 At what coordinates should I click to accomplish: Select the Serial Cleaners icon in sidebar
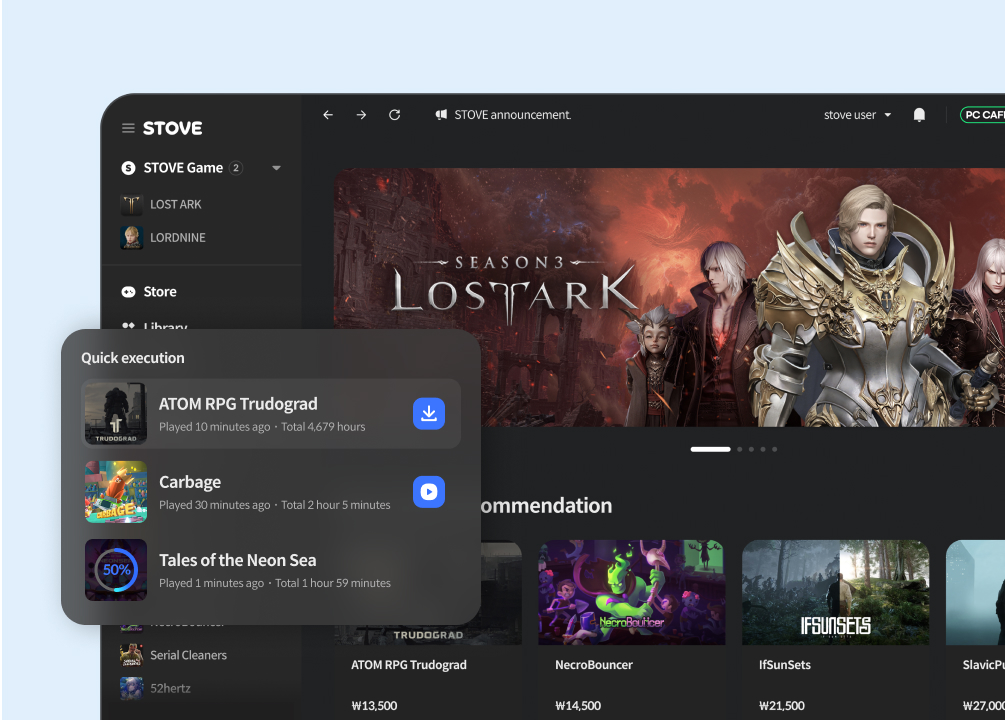(x=131, y=655)
